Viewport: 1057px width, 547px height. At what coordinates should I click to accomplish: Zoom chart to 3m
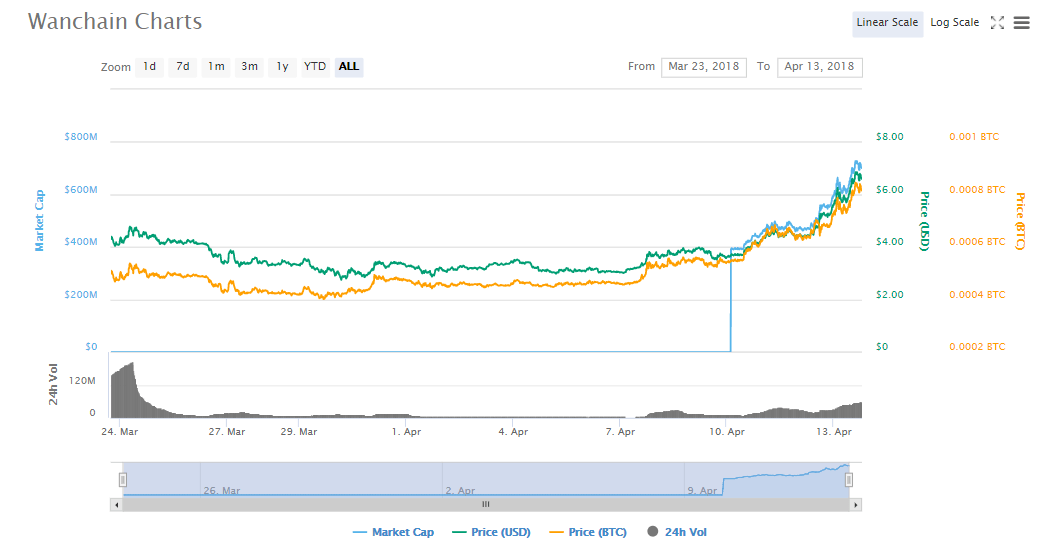coord(249,67)
